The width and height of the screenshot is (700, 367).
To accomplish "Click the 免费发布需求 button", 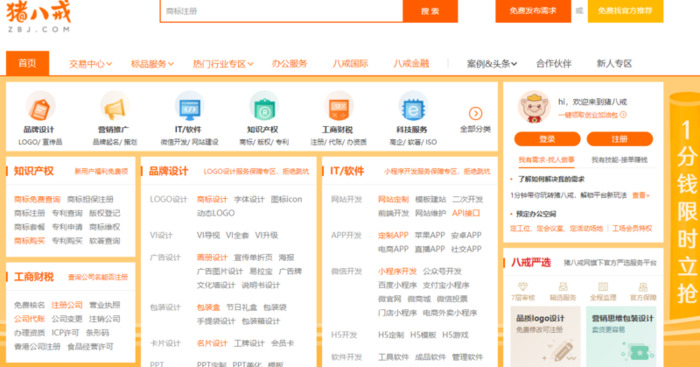I will point(533,11).
